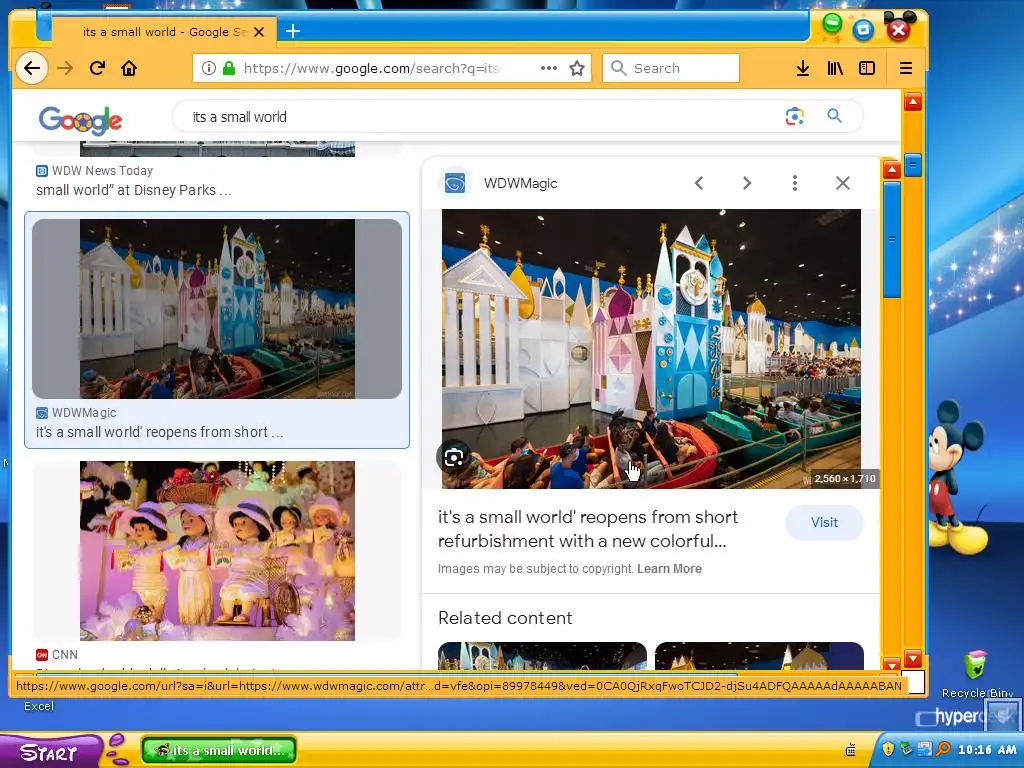Open the second related content thumbnail
The image size is (1024, 768).
coord(759,656)
